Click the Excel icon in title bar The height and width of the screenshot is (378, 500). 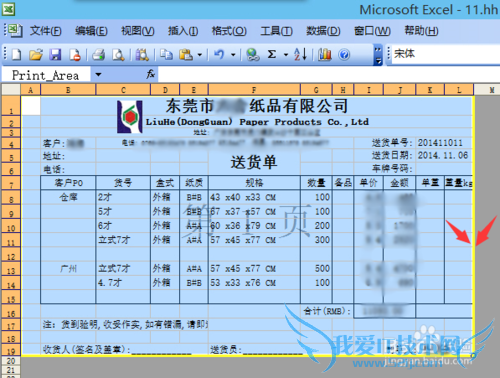click(x=8, y=9)
